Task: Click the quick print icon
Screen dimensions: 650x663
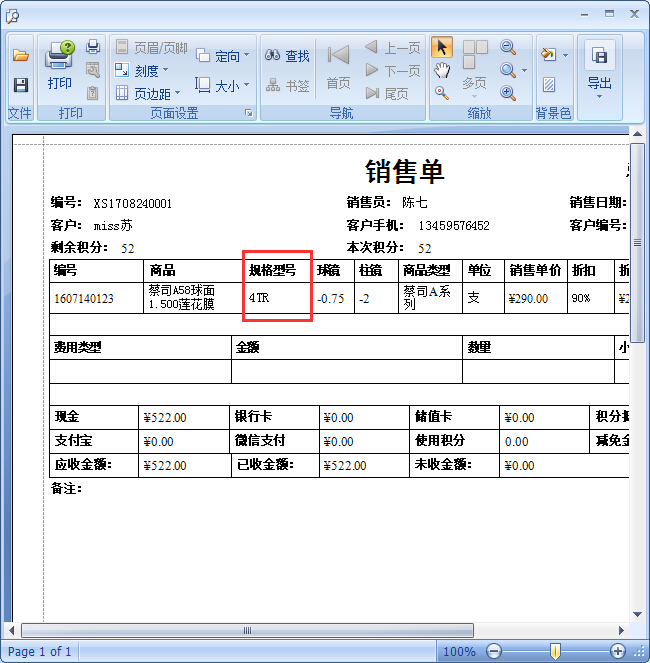Action: point(93,47)
